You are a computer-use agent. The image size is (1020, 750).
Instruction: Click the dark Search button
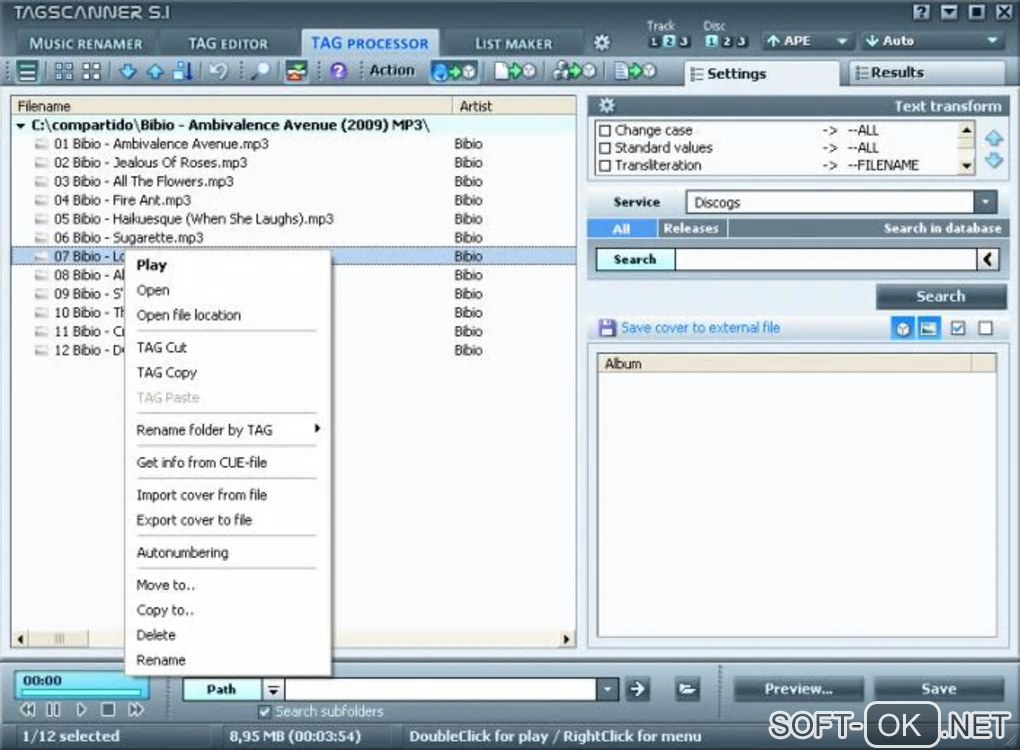coord(941,297)
